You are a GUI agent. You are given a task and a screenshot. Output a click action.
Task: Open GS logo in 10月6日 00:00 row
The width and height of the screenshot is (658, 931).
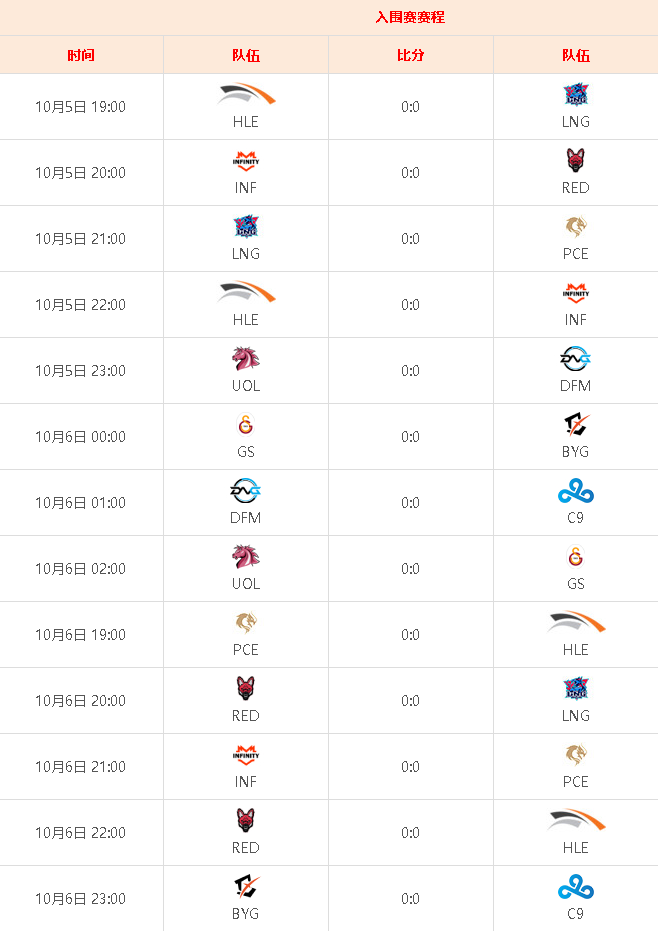coord(246,425)
